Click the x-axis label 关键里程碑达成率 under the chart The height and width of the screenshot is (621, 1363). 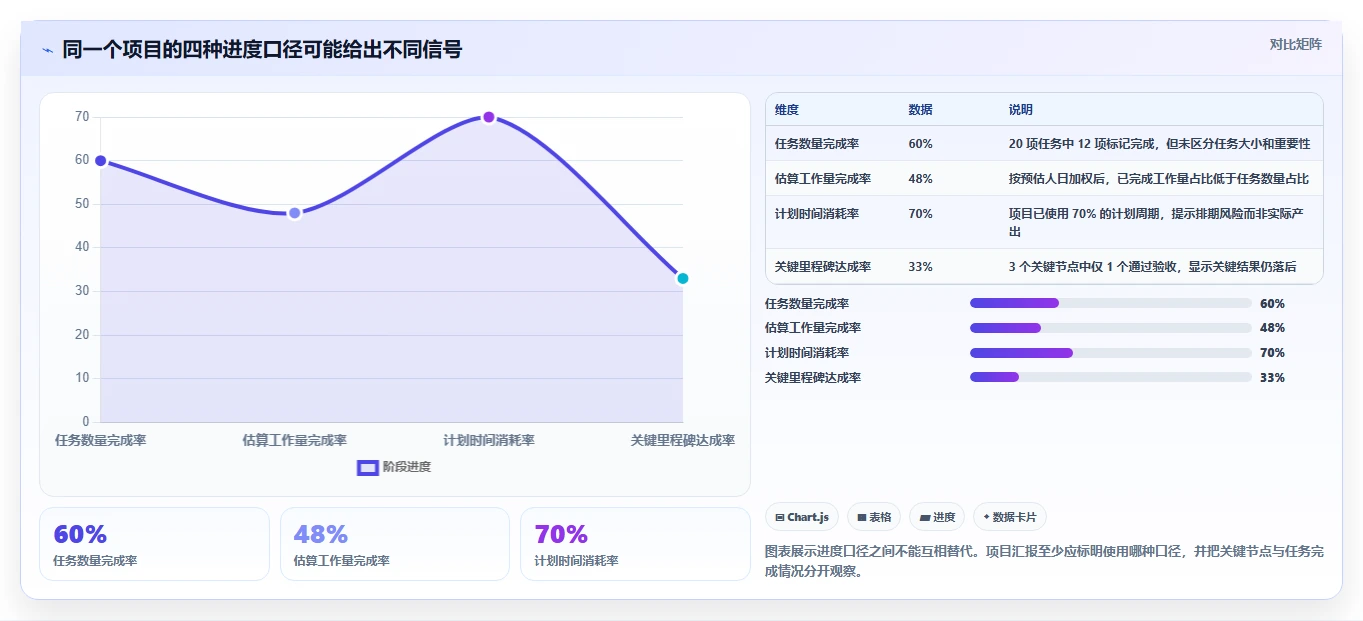(683, 440)
